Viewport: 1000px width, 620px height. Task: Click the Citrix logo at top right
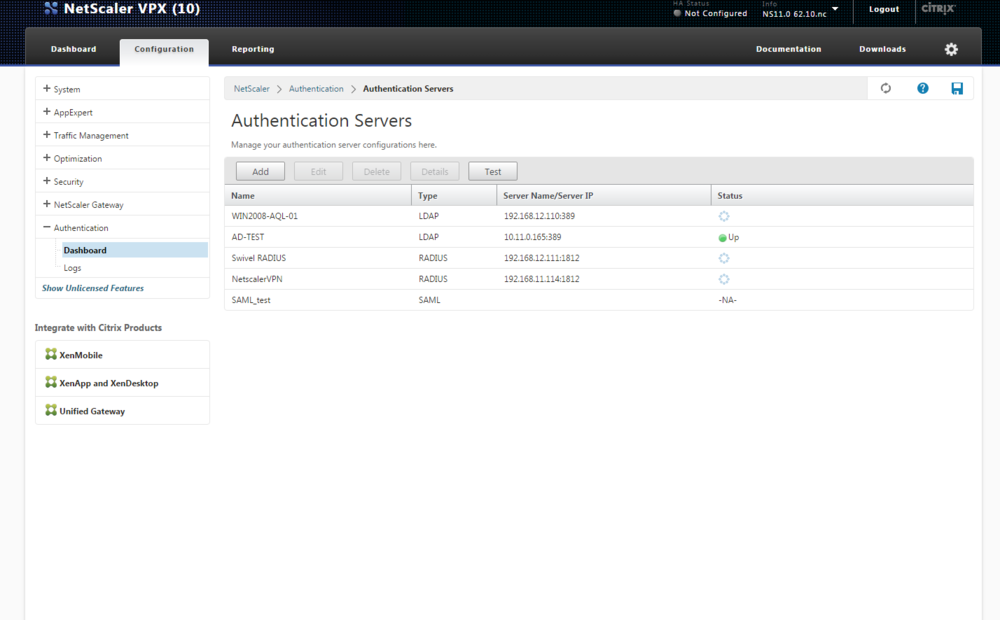coord(938,11)
